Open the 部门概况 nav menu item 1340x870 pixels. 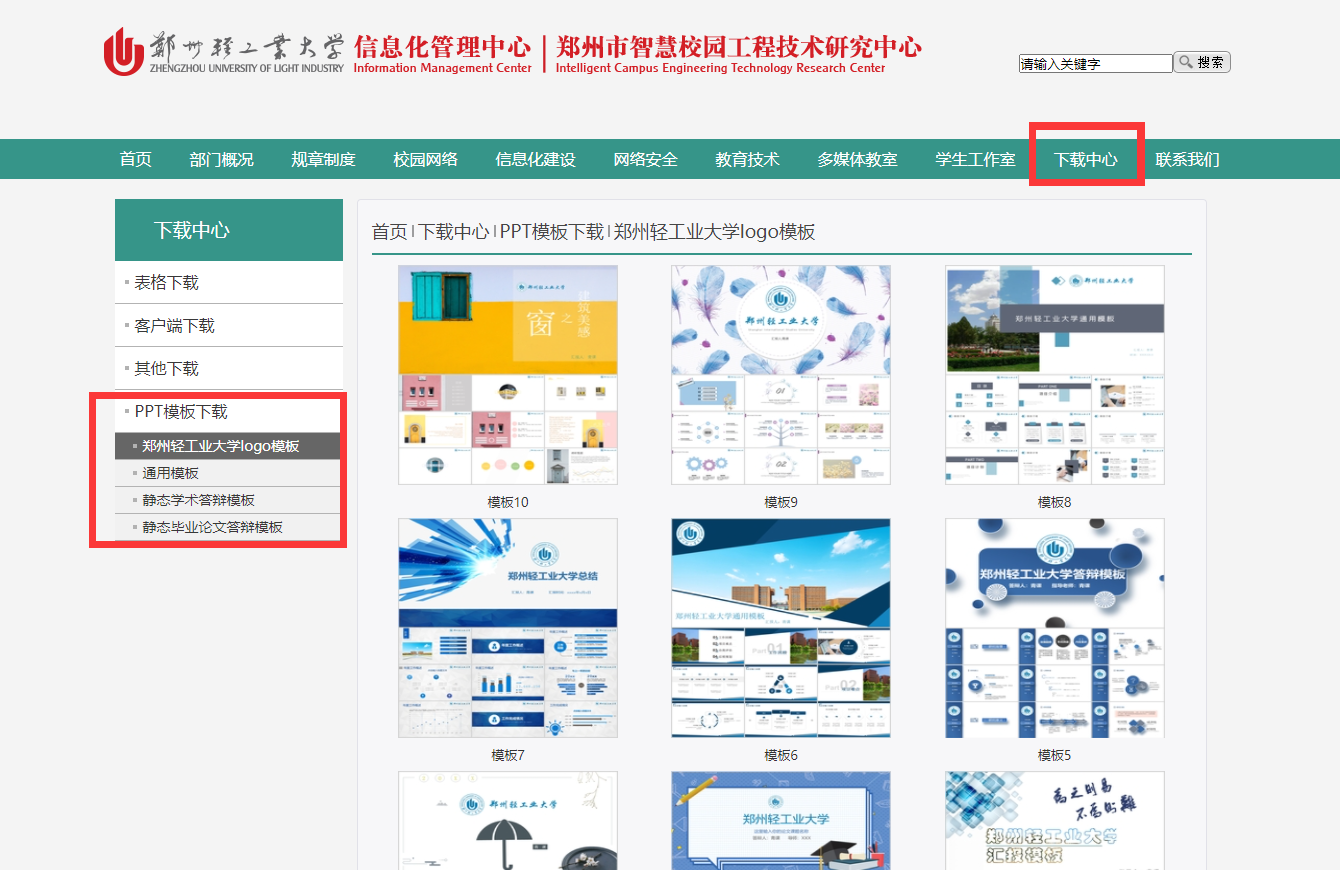coord(222,159)
